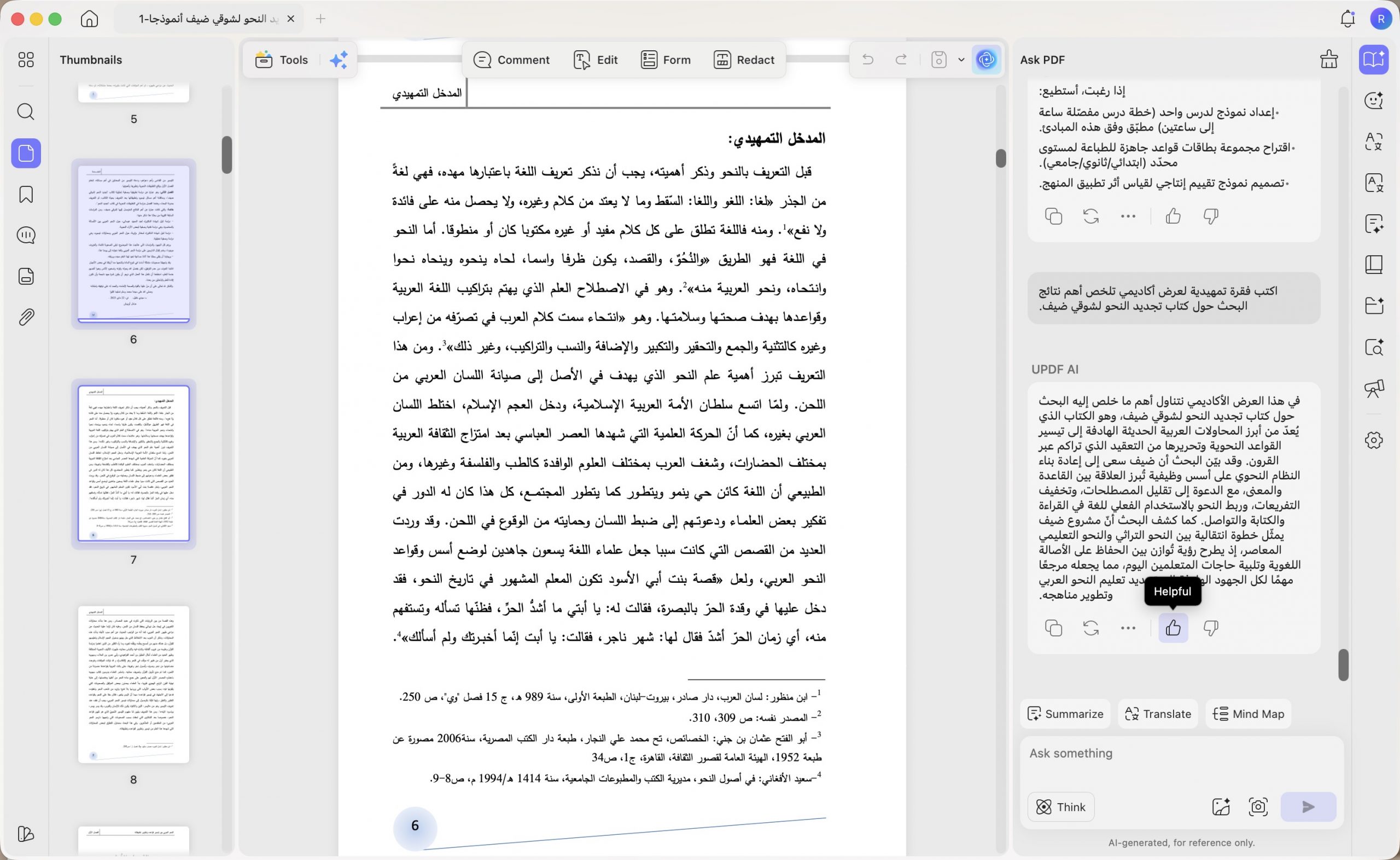Redo the last action

click(x=901, y=59)
